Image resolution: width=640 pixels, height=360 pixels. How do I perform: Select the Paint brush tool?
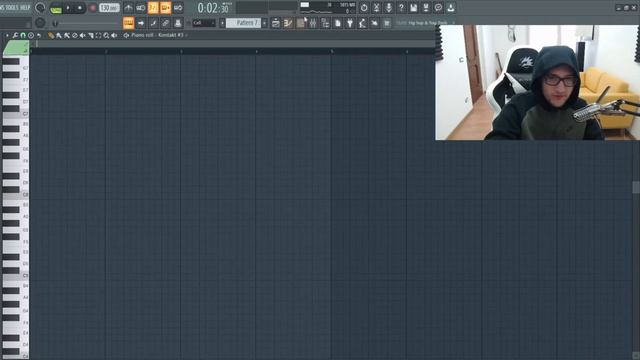(59, 36)
